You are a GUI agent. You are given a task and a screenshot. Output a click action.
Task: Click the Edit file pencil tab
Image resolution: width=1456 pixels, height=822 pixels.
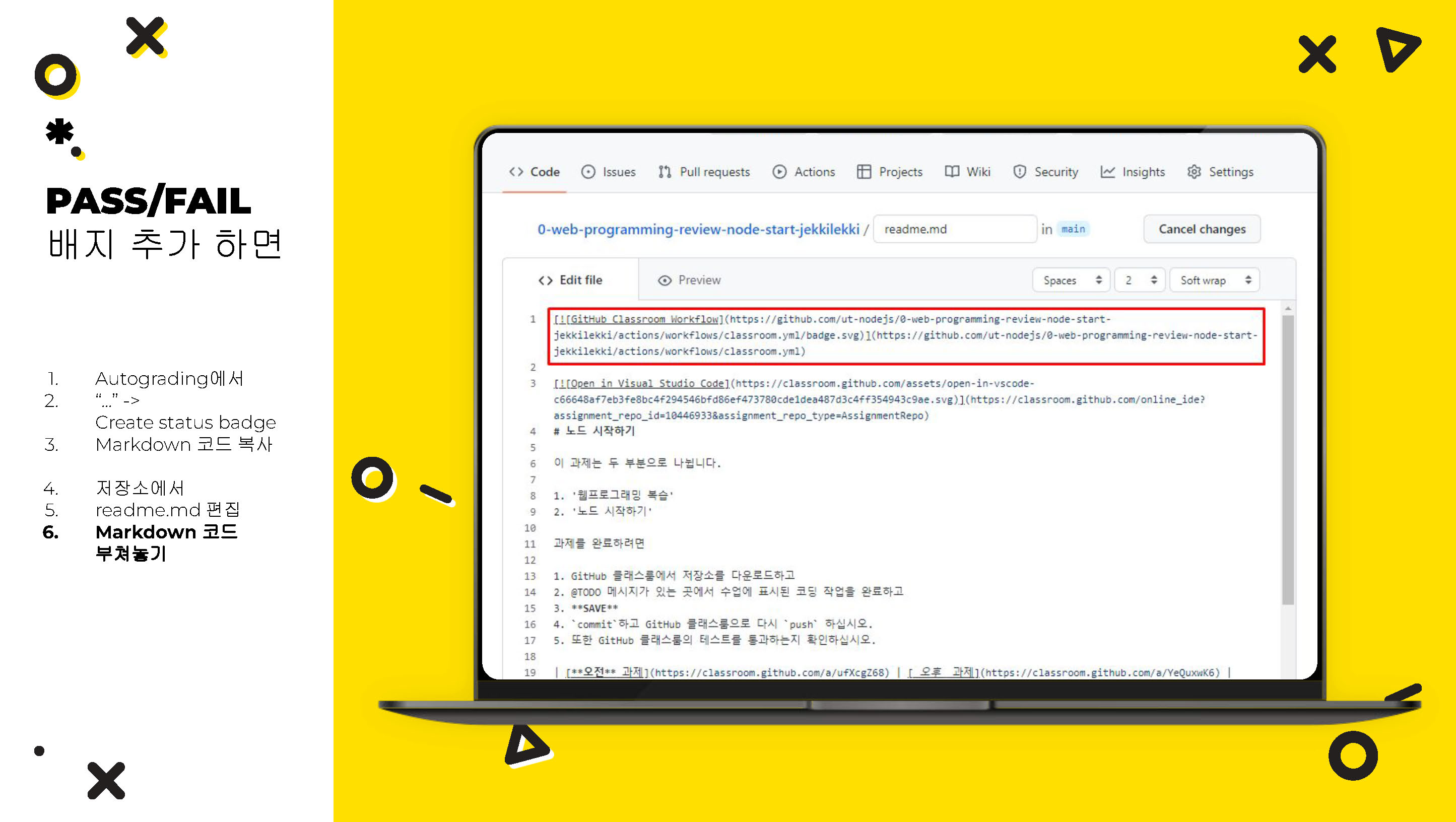pos(575,280)
